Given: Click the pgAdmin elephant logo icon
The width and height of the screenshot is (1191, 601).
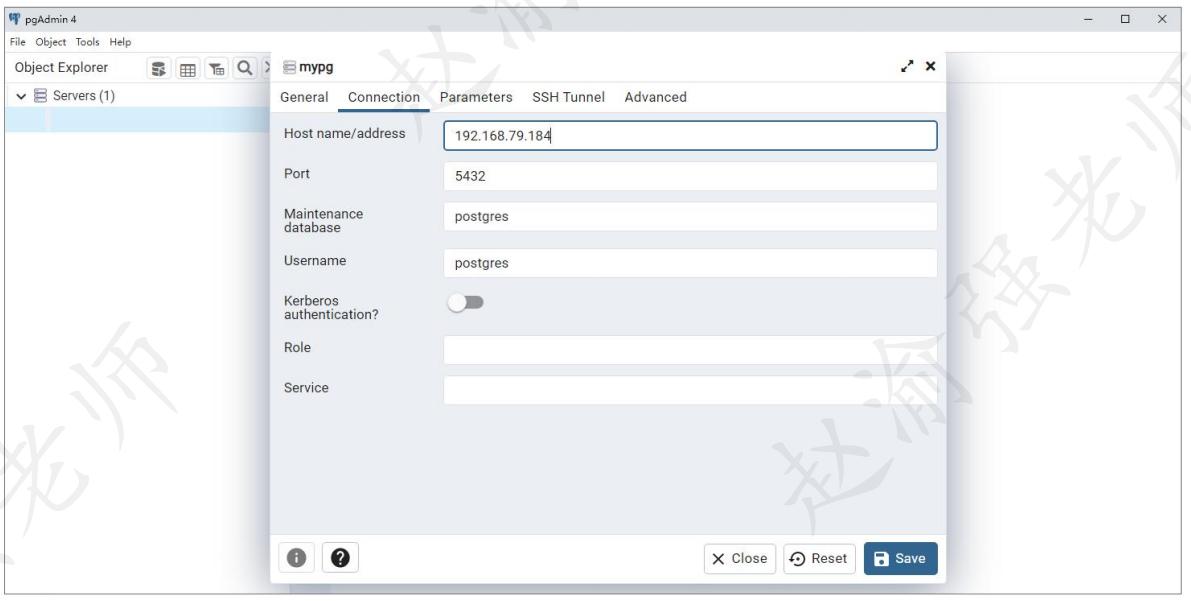Looking at the screenshot, I should [14, 20].
